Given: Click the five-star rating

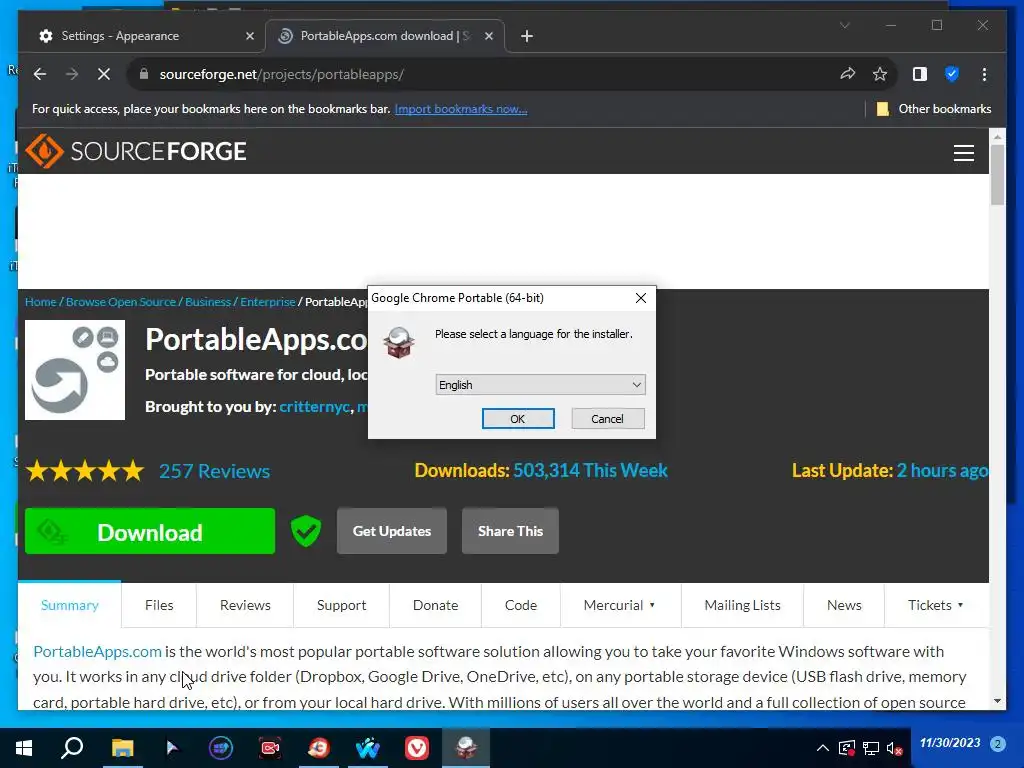Looking at the screenshot, I should point(85,470).
